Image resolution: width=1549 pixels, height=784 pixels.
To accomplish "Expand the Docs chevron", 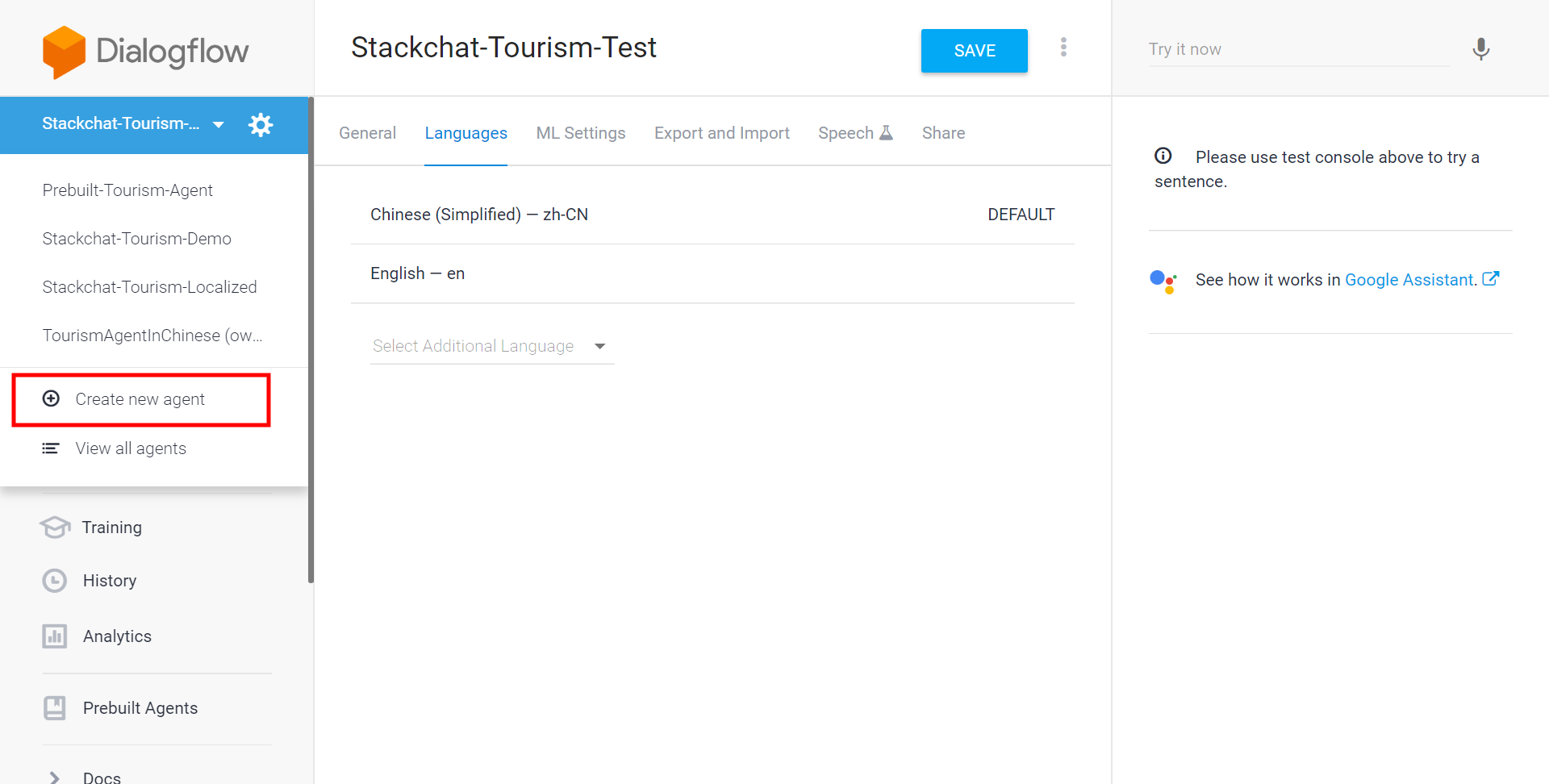I will pyautogui.click(x=54, y=778).
